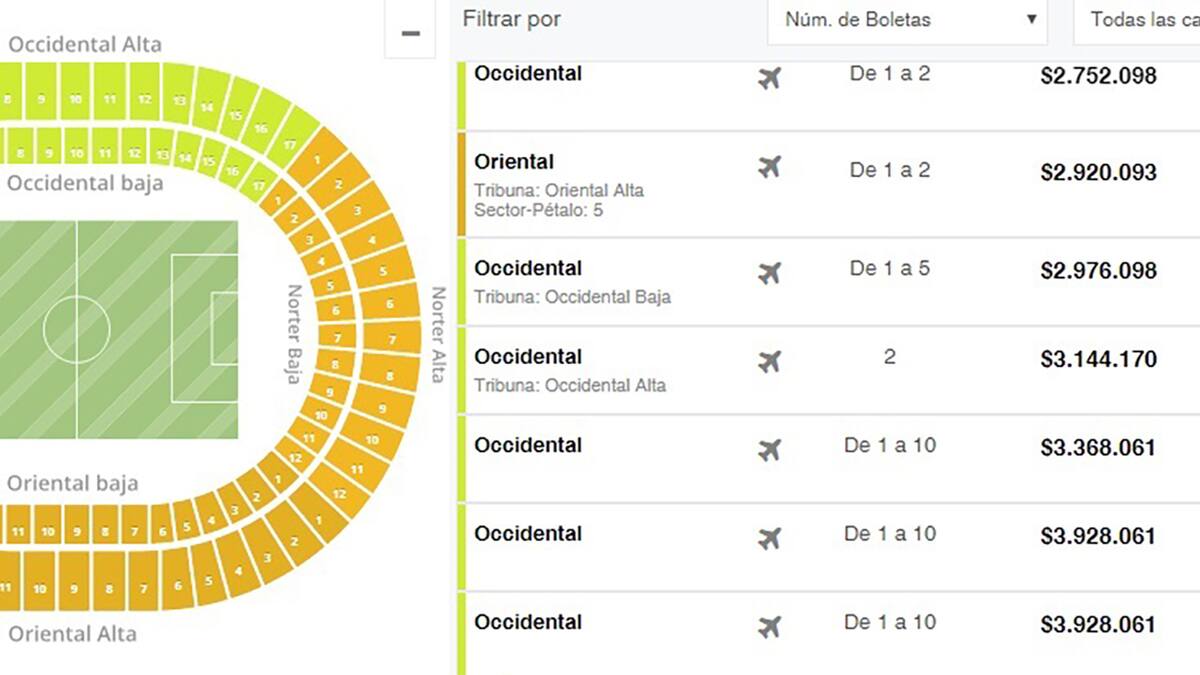The height and width of the screenshot is (675, 1200).
Task: Select the Occidental Baja tribune listing
Action: tap(700, 281)
